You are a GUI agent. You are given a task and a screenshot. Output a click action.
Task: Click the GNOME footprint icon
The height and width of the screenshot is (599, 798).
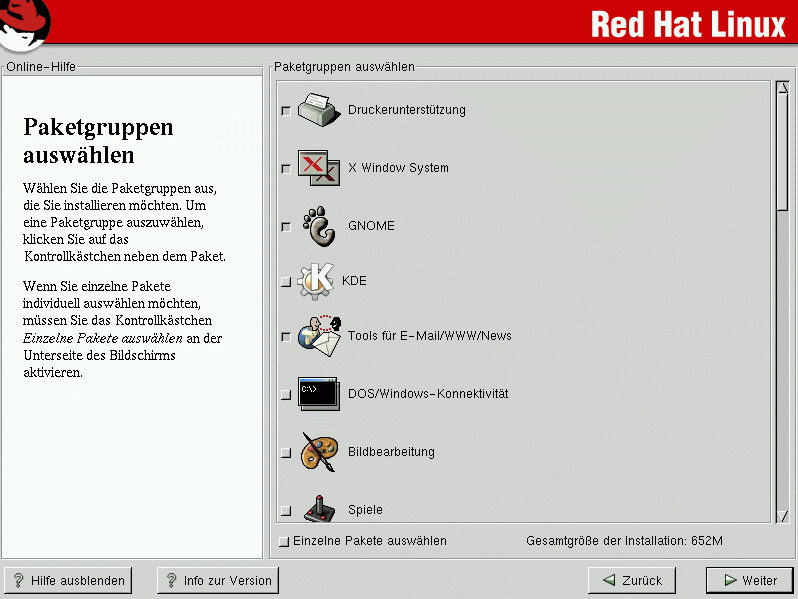pos(319,226)
